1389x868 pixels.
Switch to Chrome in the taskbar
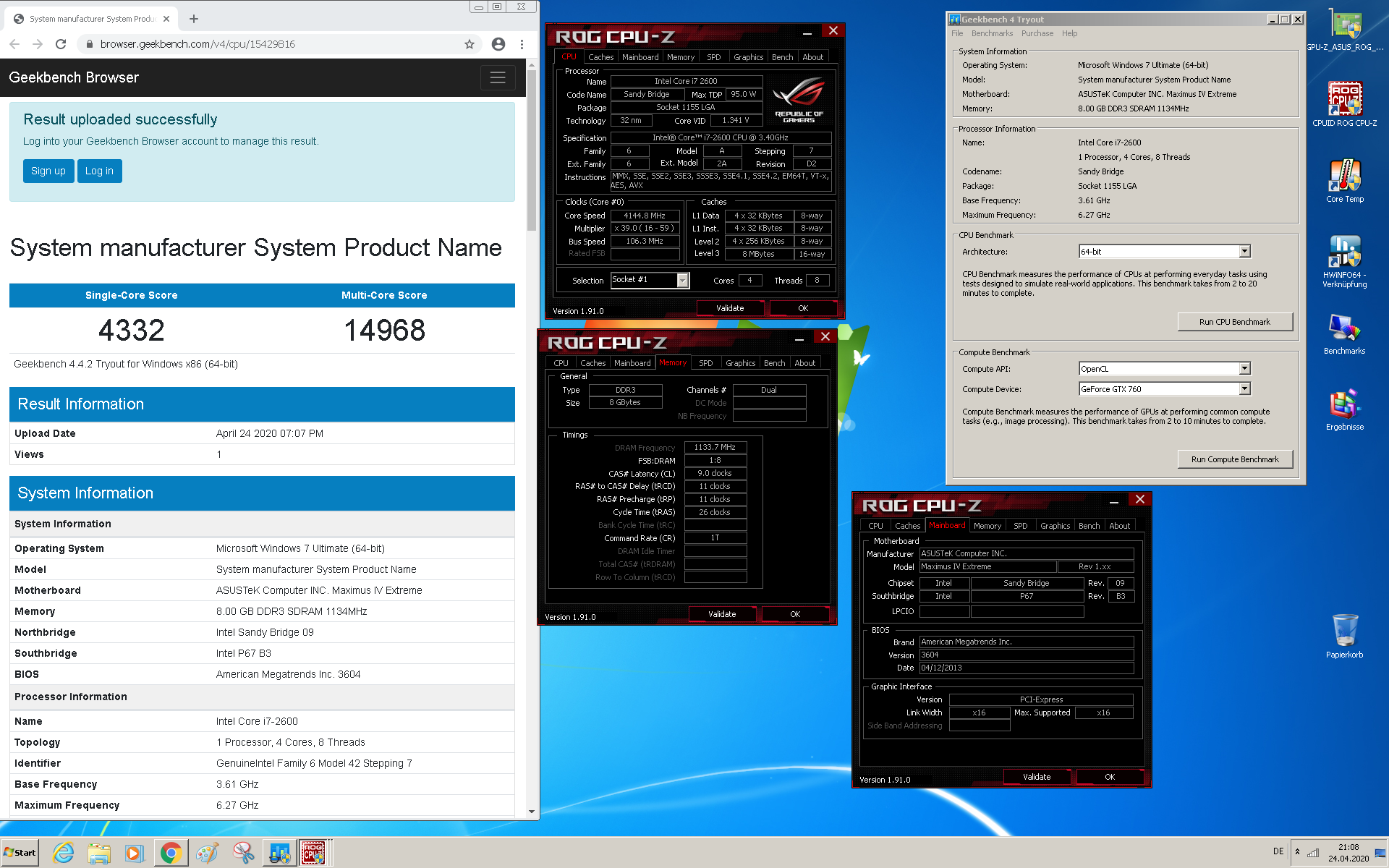171,854
